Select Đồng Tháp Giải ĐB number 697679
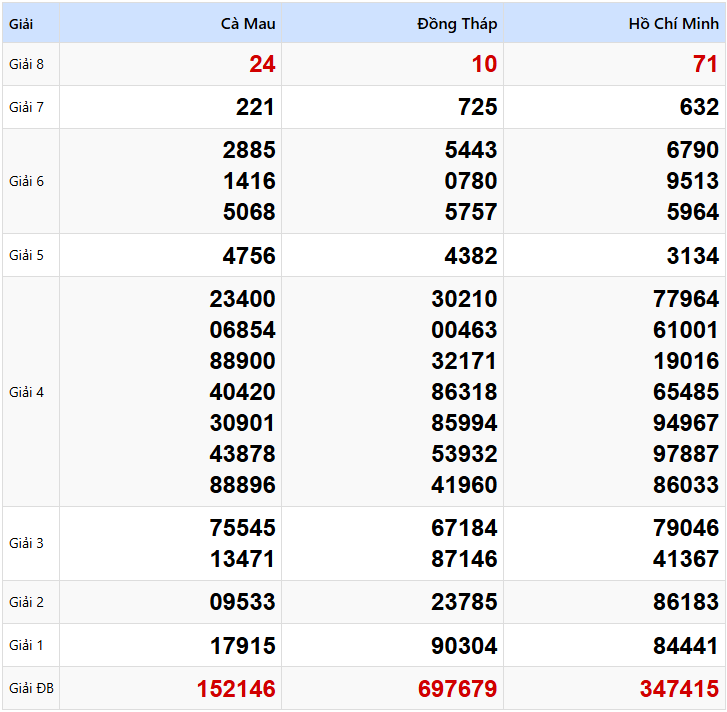 (458, 689)
